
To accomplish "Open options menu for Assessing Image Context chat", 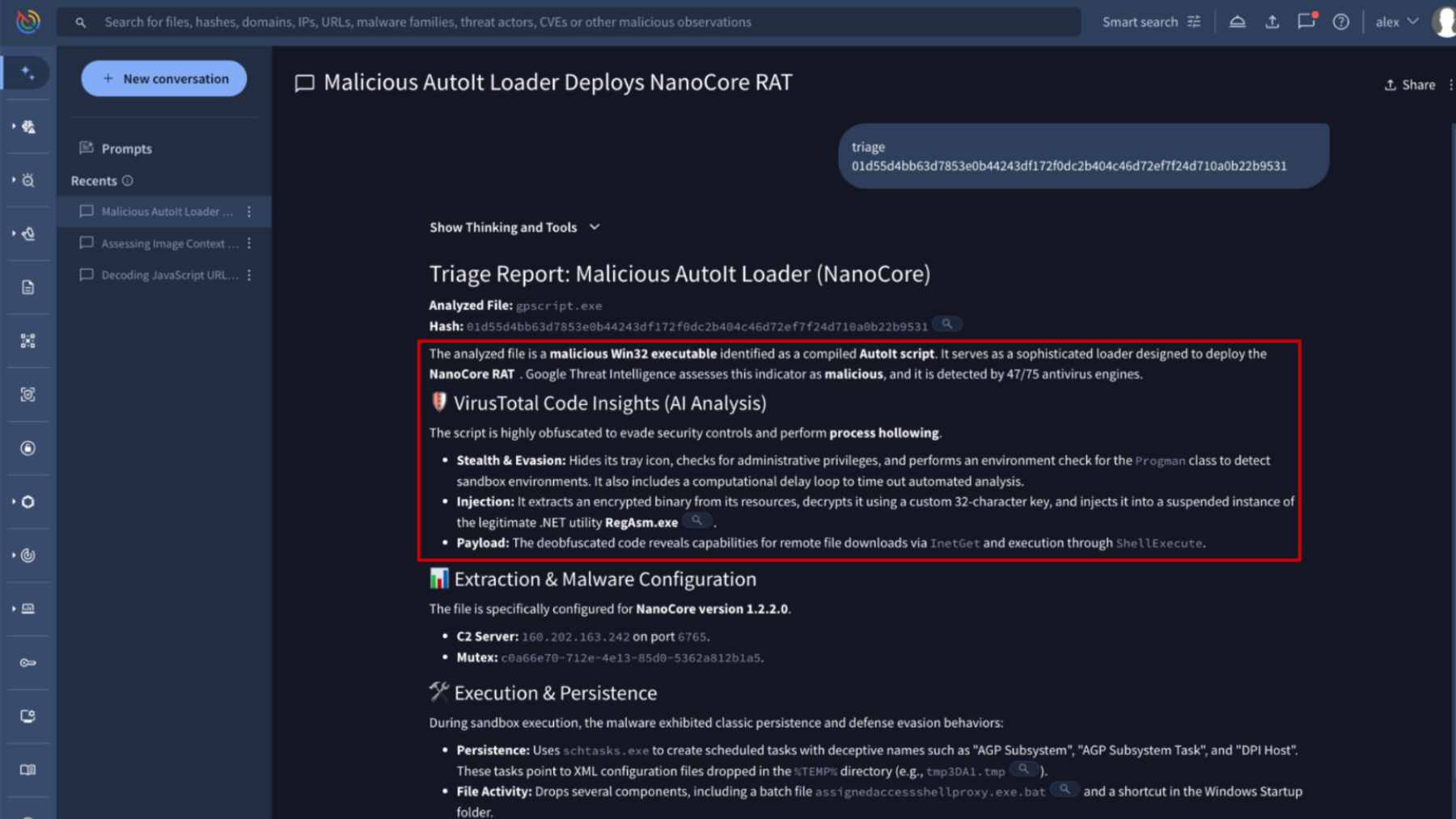I will (x=249, y=243).
